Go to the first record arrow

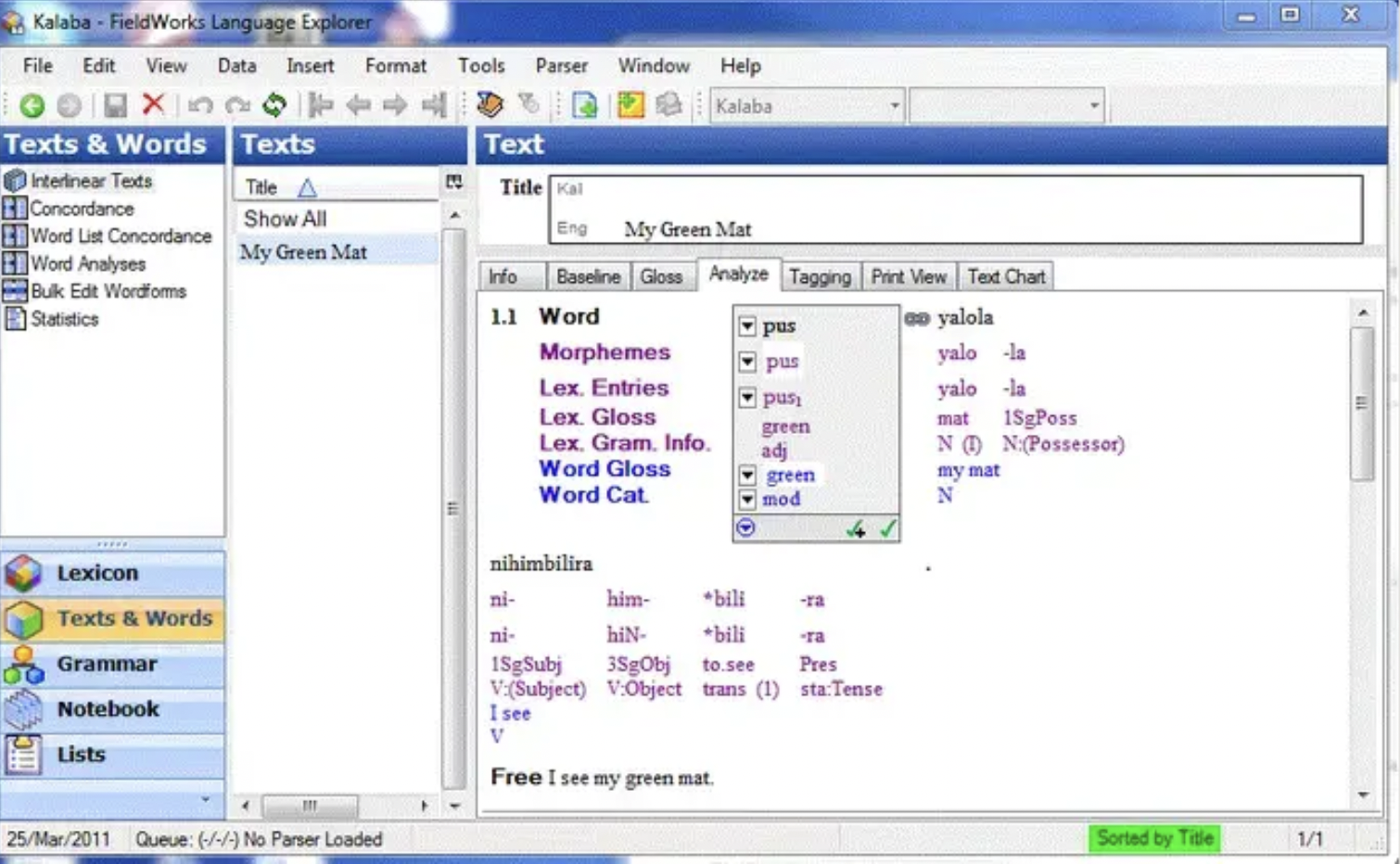point(321,106)
